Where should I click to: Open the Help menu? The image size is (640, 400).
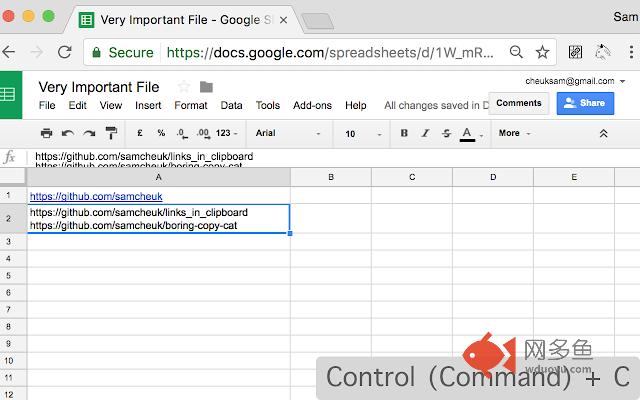tap(356, 105)
